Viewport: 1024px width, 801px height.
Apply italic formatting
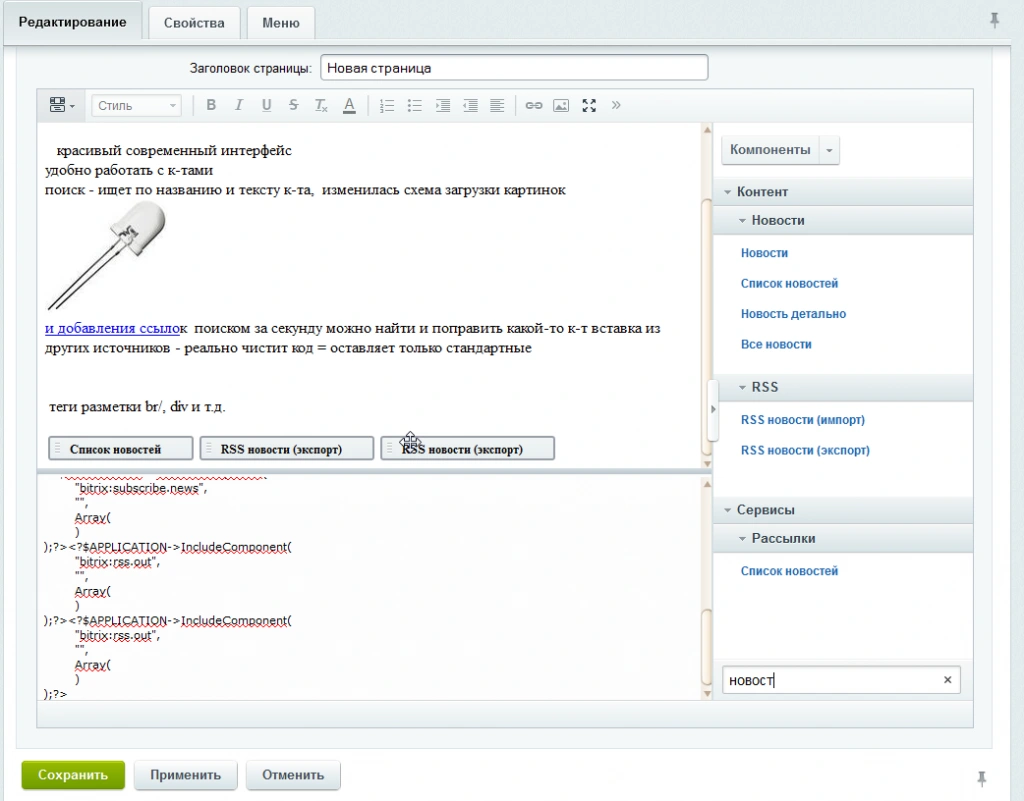tap(238, 105)
